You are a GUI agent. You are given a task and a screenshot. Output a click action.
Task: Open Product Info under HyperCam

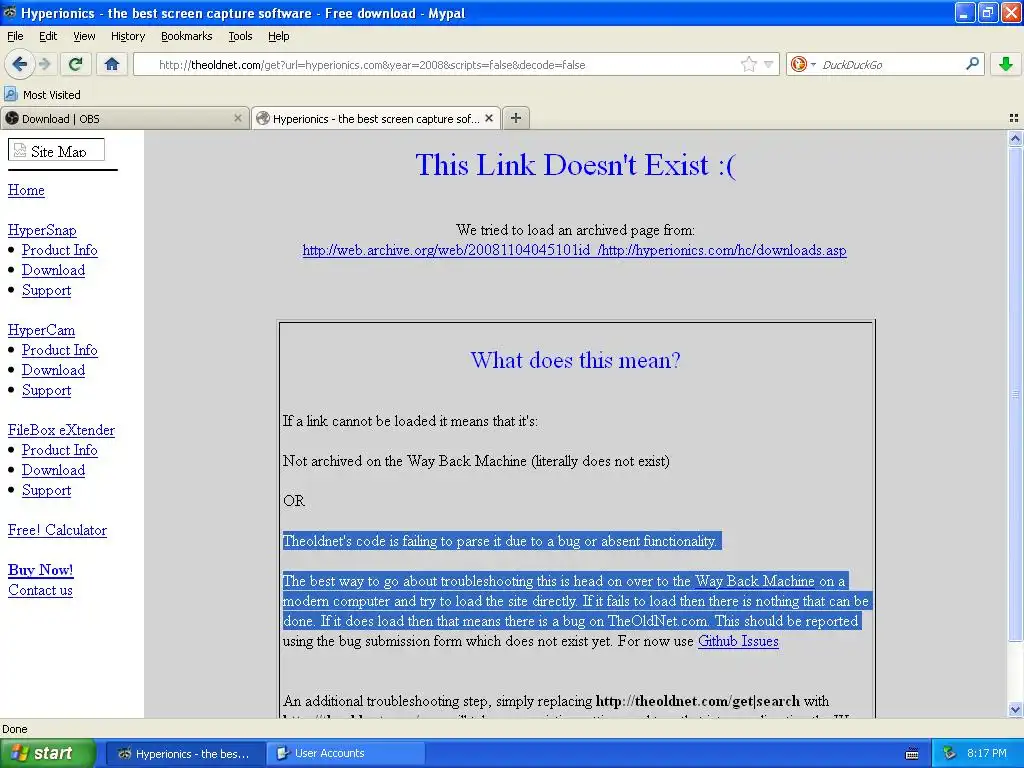[x=59, y=350]
